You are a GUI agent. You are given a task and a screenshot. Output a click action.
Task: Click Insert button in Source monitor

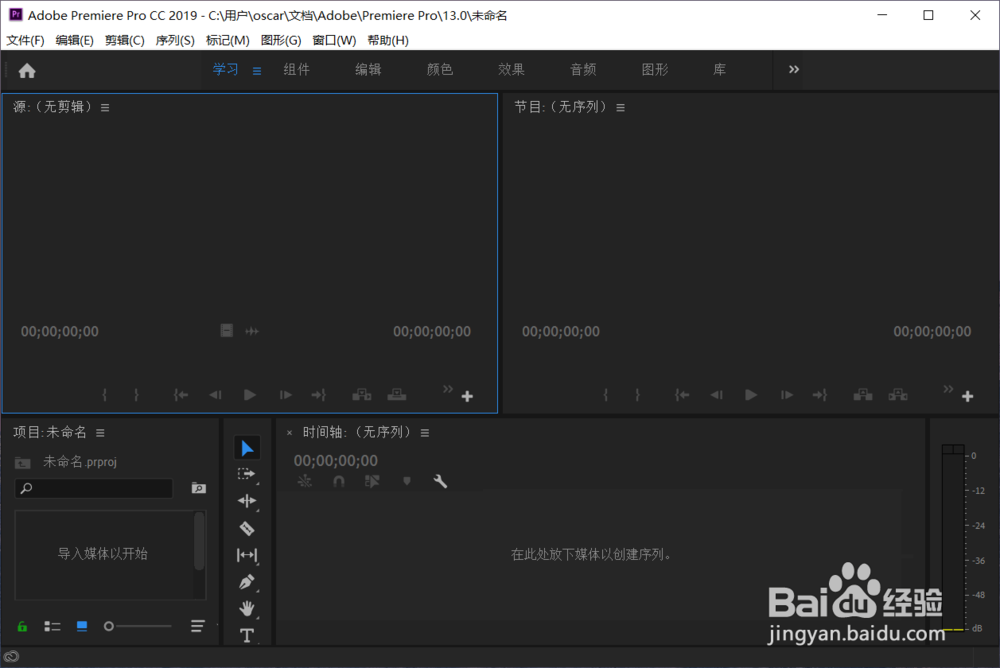(362, 395)
